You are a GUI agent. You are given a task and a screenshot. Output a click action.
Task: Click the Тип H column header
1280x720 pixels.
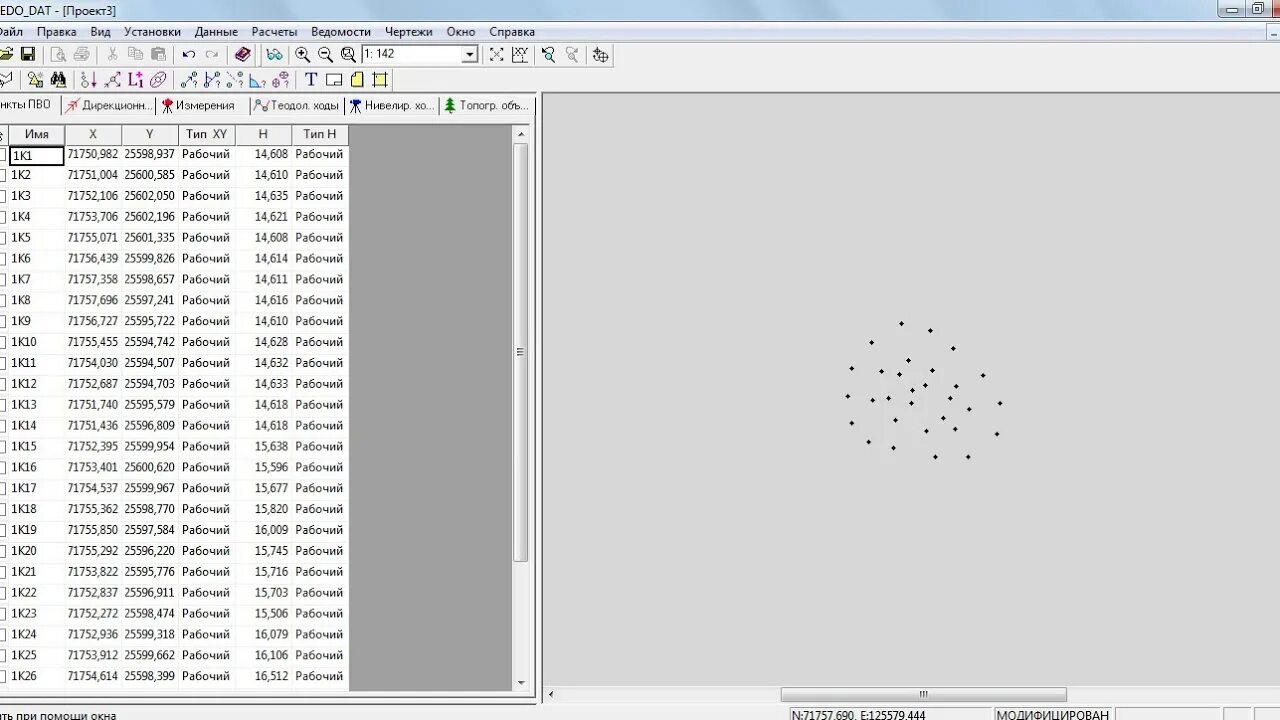pos(320,134)
